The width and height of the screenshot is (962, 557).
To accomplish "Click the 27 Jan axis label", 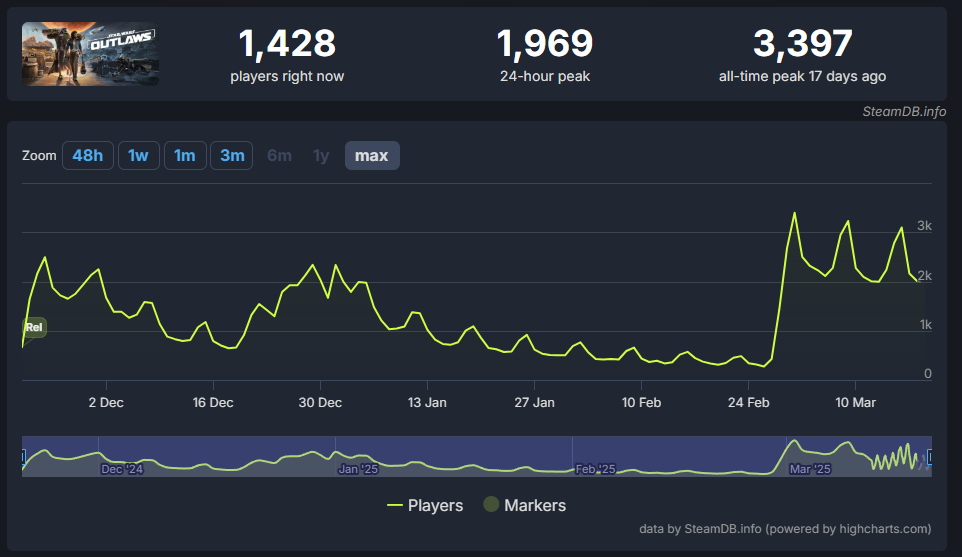I will 534,403.
